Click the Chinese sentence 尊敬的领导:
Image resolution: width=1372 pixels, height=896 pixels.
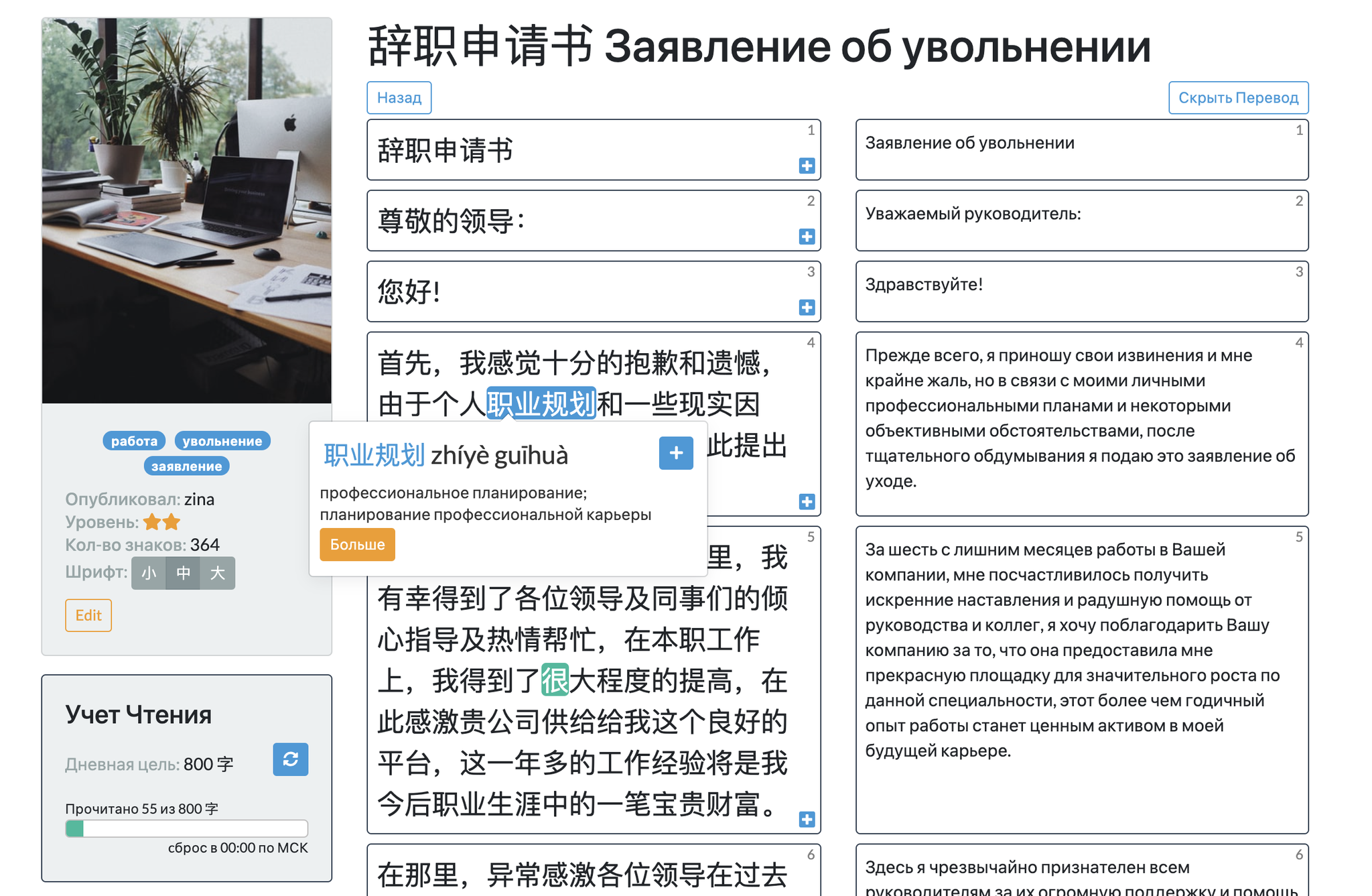[x=450, y=220]
